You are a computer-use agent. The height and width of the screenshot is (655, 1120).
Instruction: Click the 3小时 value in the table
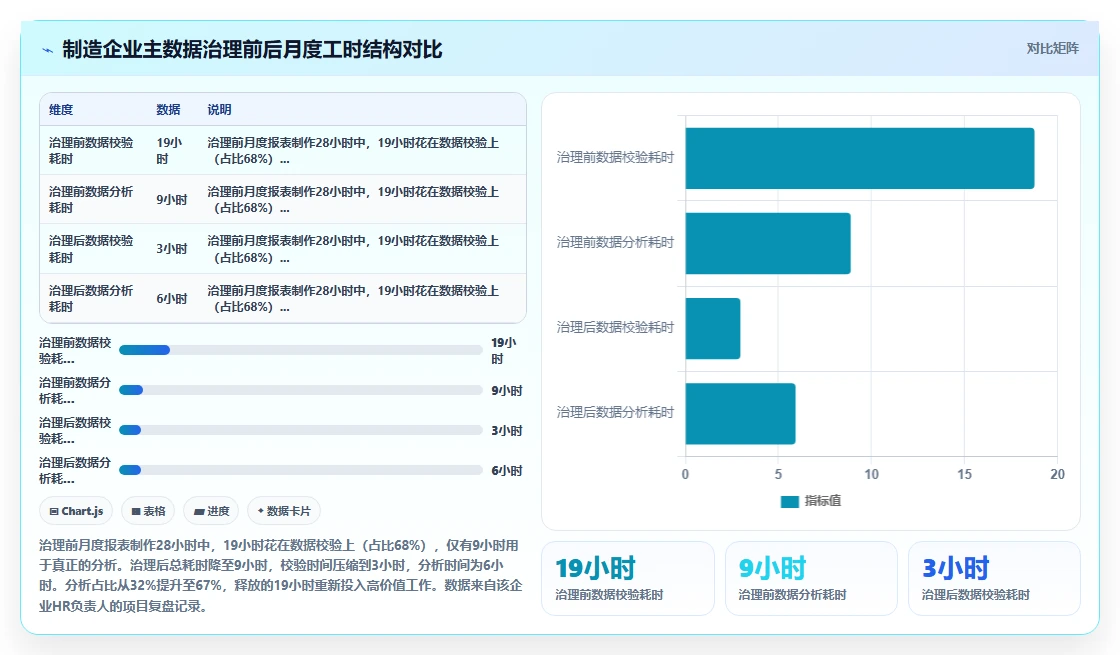coord(172,249)
